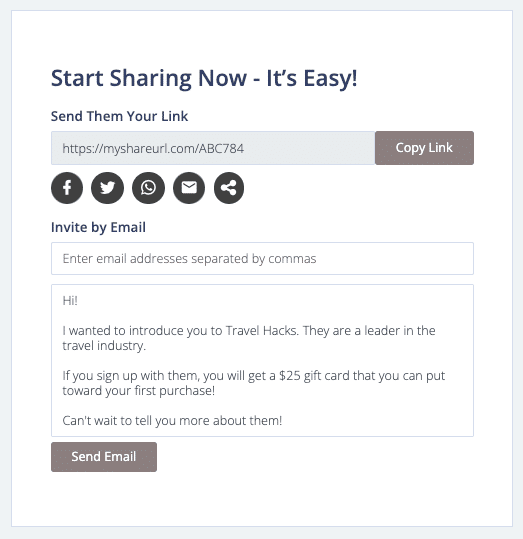Share the link on Facebook
Screen dimensions: 523x539
tap(67, 188)
